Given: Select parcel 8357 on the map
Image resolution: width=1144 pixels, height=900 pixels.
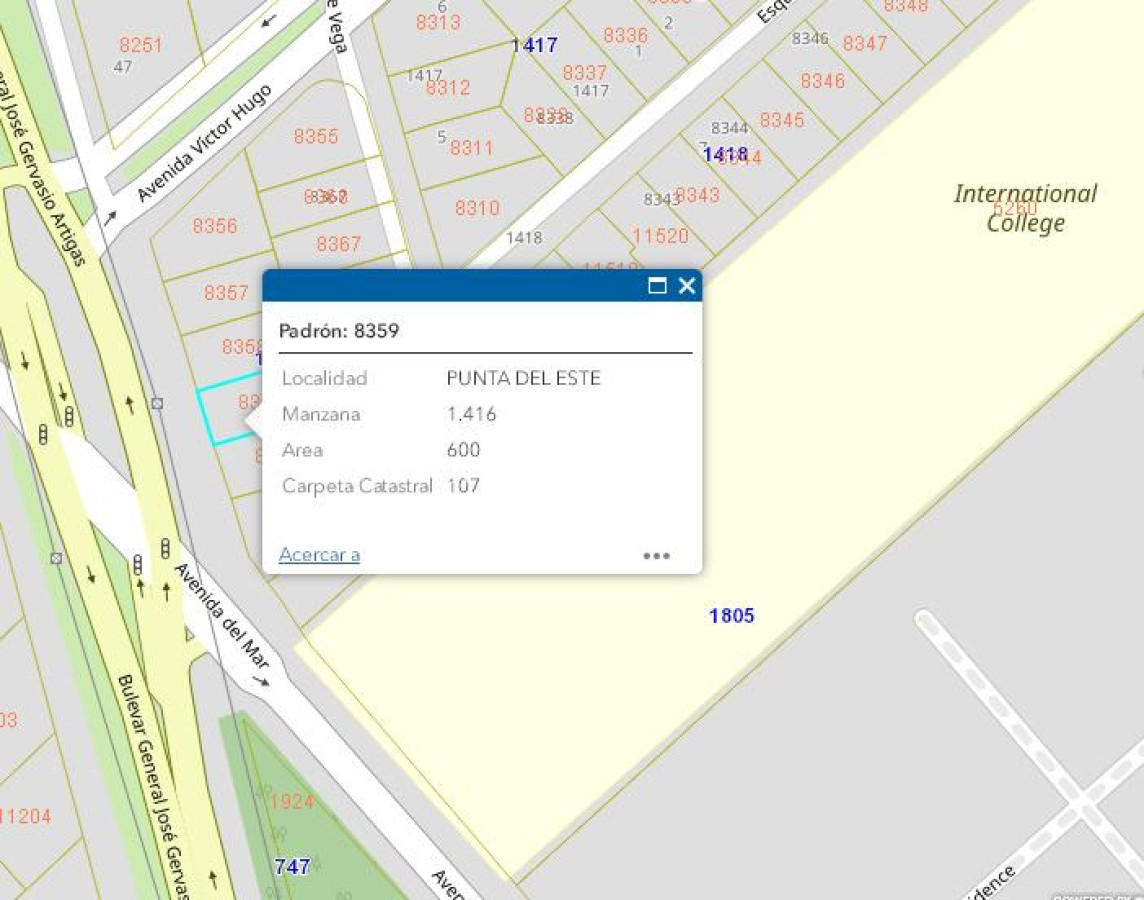Looking at the screenshot, I should coord(226,292).
